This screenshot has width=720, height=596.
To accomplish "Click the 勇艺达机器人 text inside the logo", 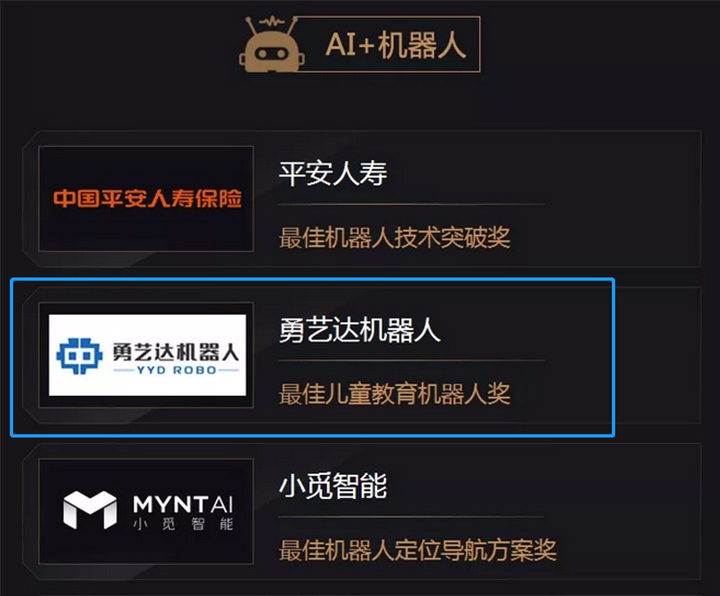I will [175, 352].
